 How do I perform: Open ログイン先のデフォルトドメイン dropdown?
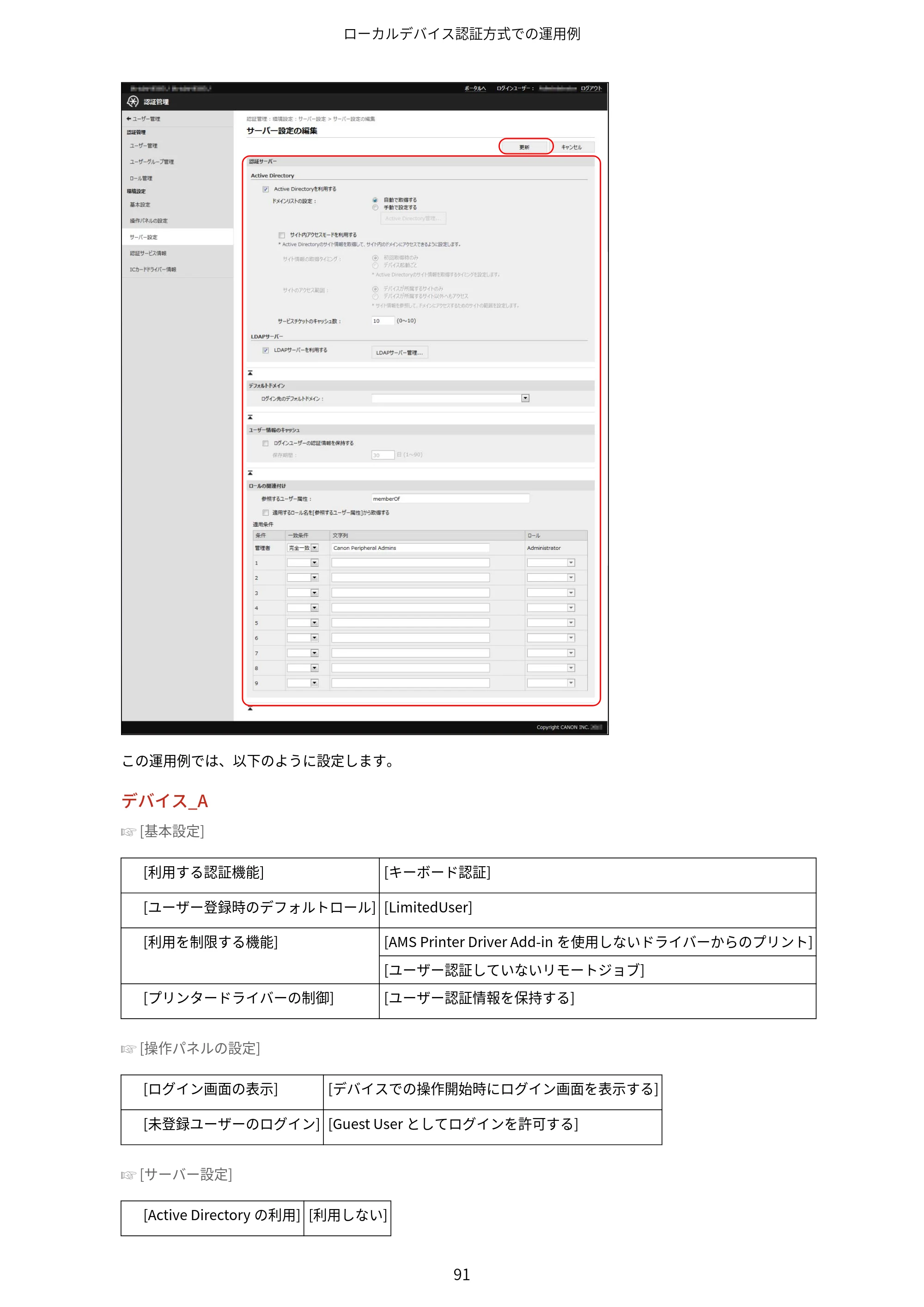(x=450, y=398)
